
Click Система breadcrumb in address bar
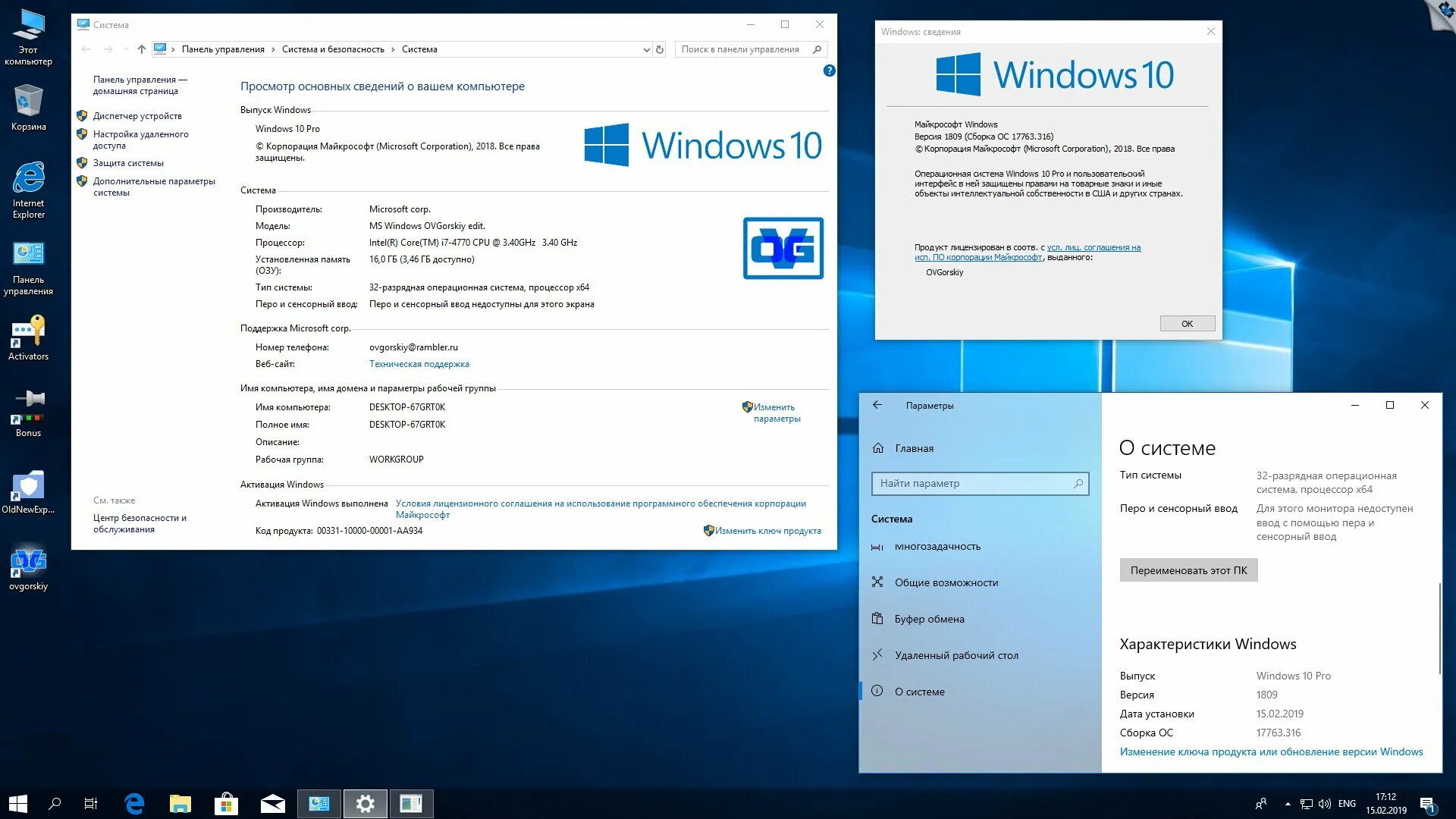tap(419, 49)
